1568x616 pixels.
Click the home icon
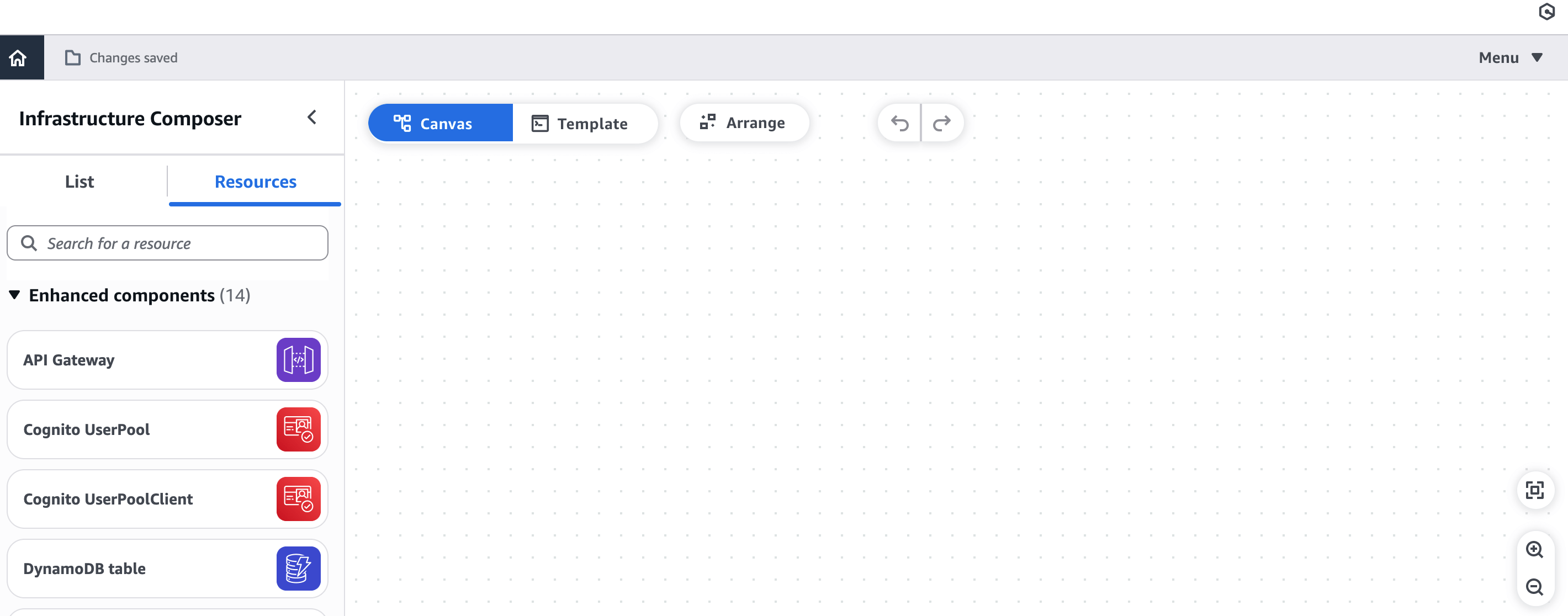coord(18,58)
